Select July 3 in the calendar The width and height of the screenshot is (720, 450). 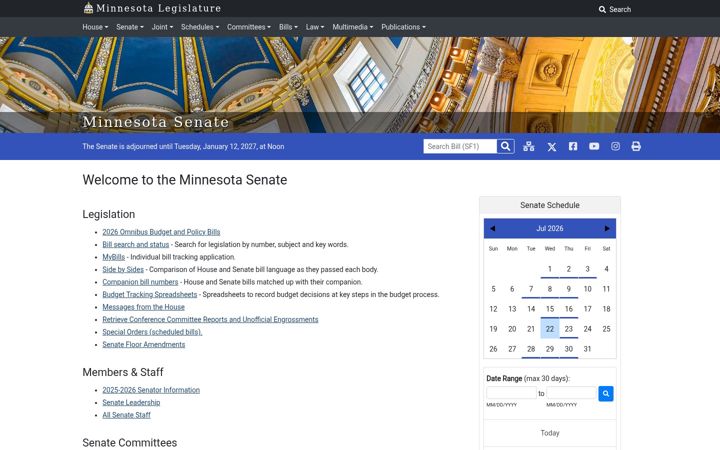click(x=587, y=269)
